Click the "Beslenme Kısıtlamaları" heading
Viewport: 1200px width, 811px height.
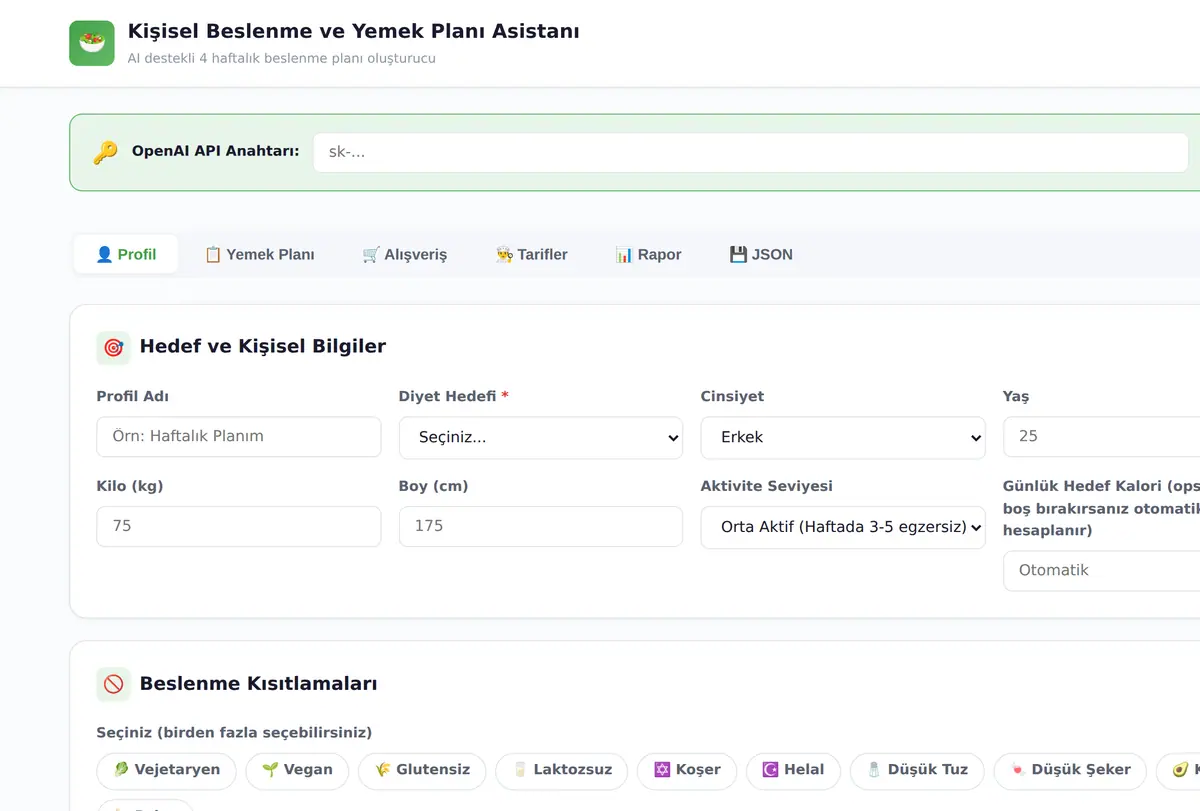tap(259, 684)
